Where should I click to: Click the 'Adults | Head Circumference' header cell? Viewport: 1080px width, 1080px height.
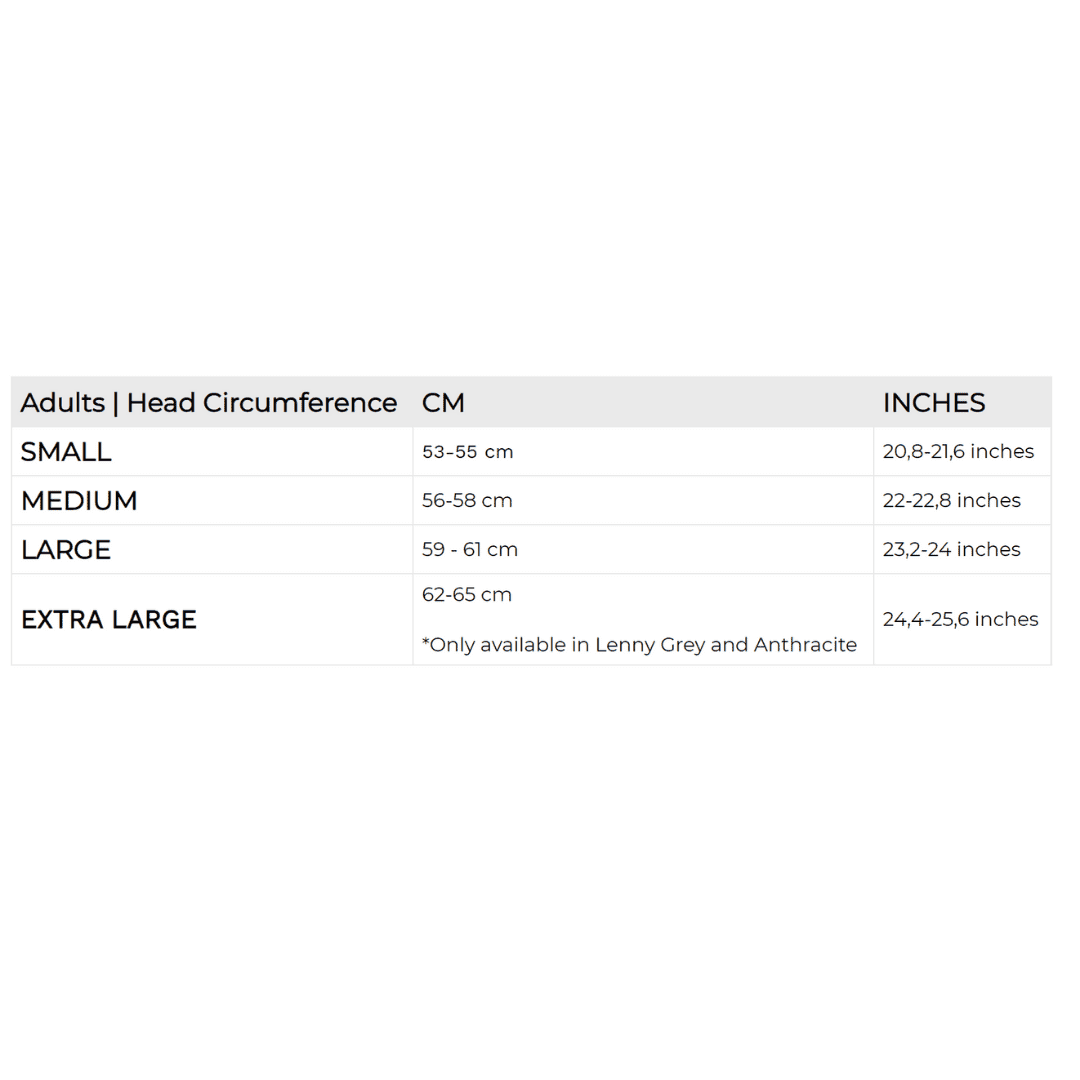click(209, 403)
